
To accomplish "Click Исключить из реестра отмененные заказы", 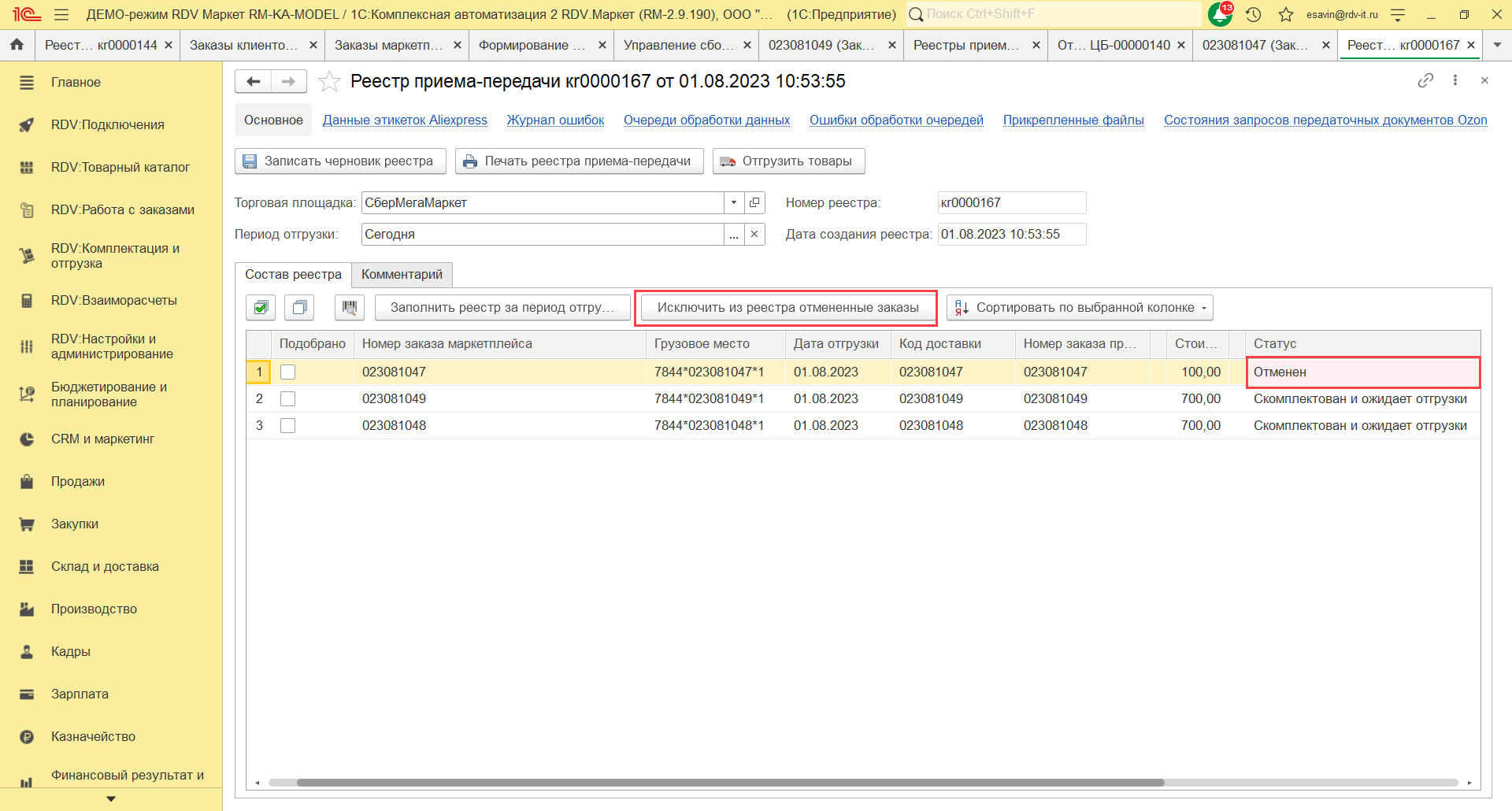I will [x=787, y=307].
